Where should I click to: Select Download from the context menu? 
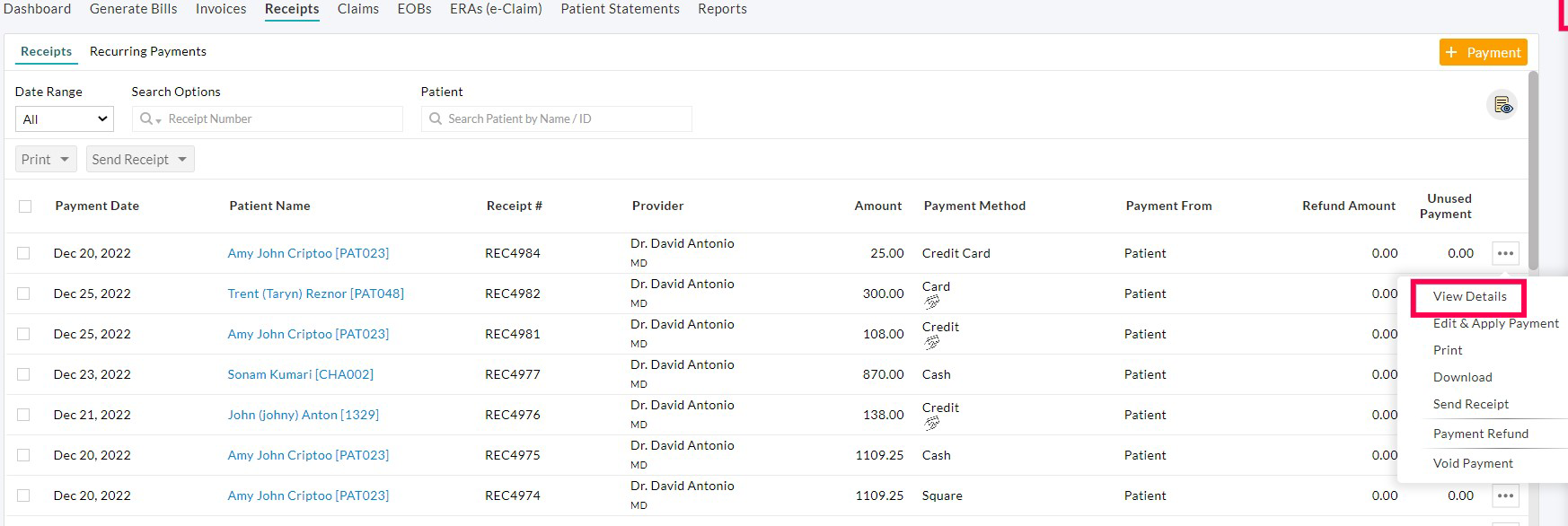pos(1462,377)
